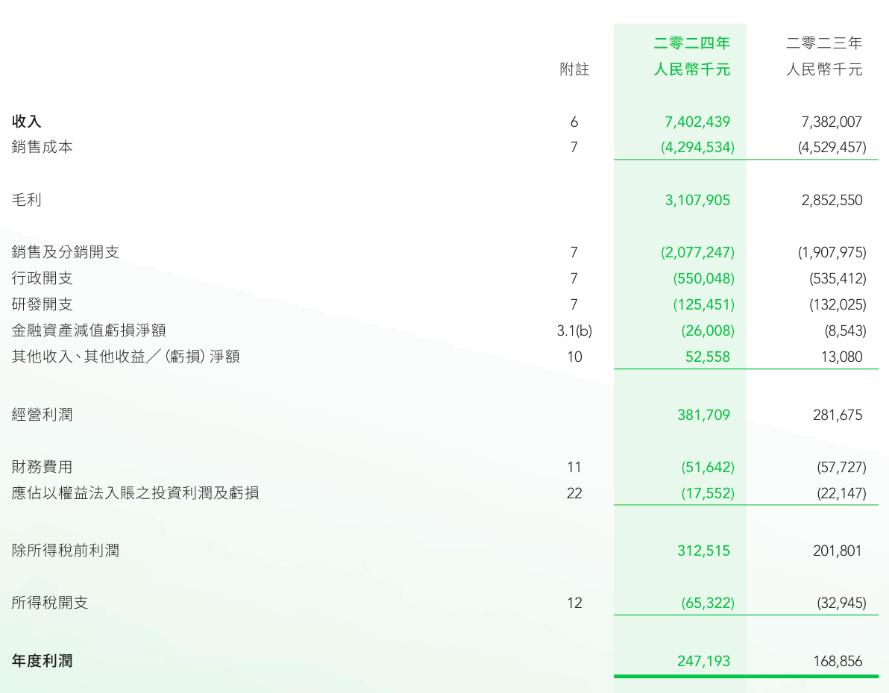This screenshot has width=889, height=693.
Task: Click the 二零二三年 column header
Action: (x=824, y=44)
